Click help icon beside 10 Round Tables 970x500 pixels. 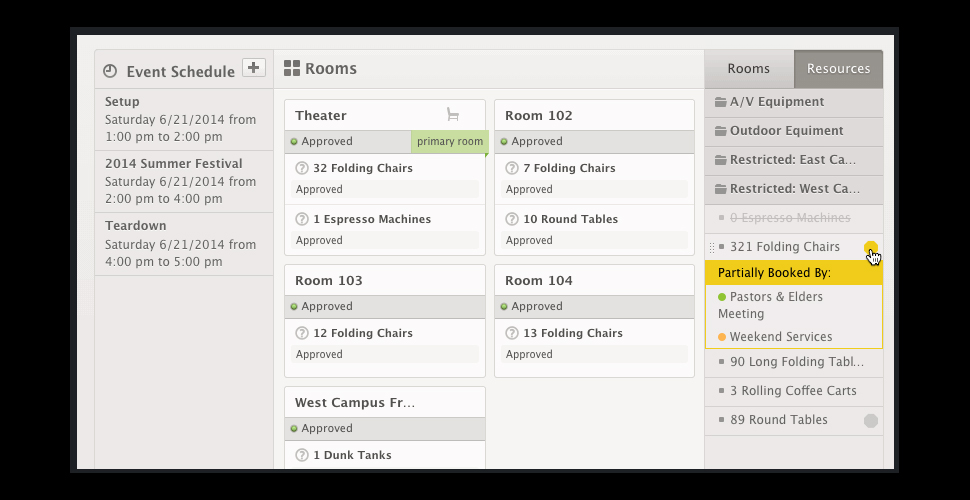point(511,219)
